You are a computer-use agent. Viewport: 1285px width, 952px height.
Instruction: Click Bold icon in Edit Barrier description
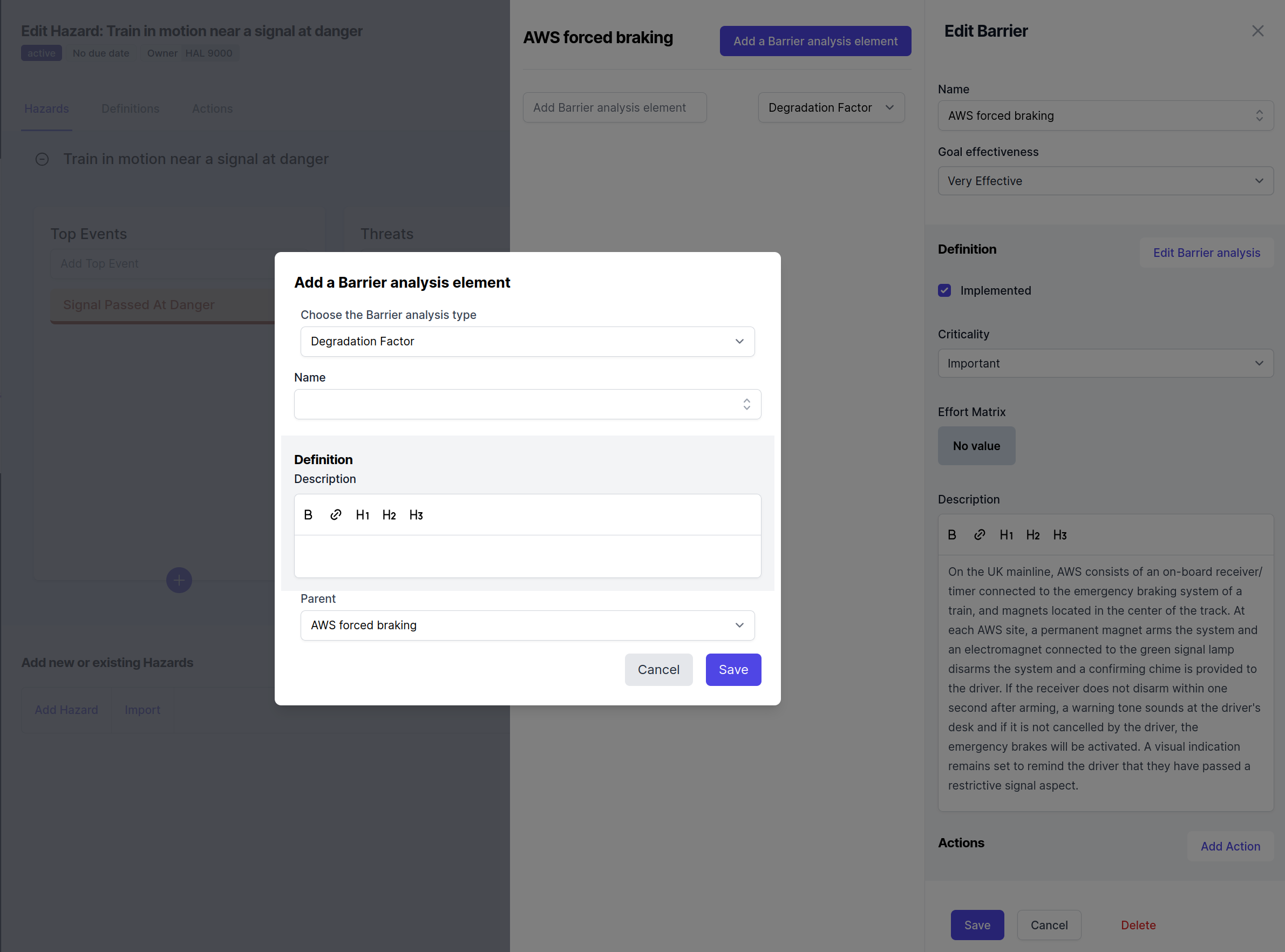(x=952, y=535)
